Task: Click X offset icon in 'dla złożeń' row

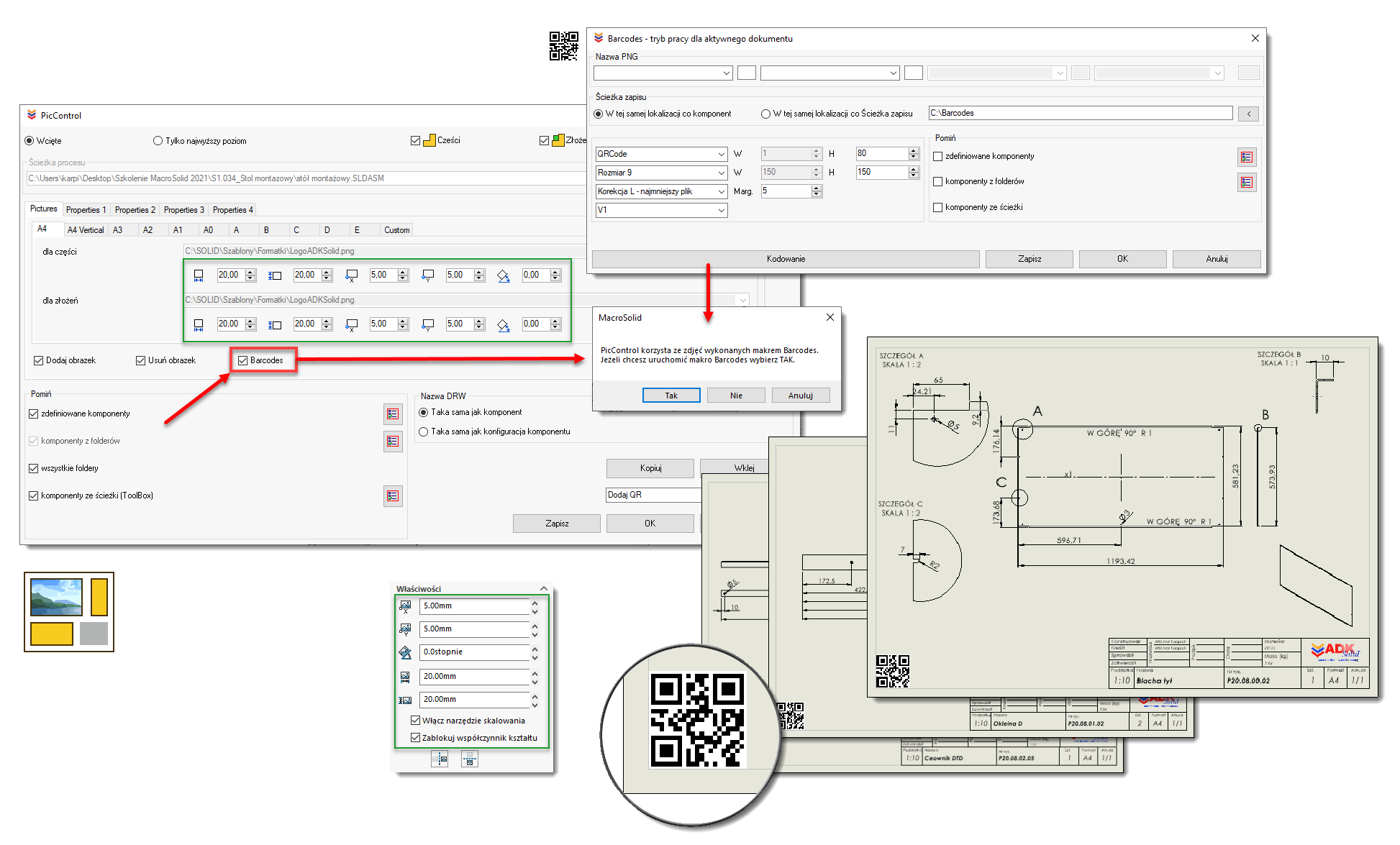Action: (x=351, y=324)
